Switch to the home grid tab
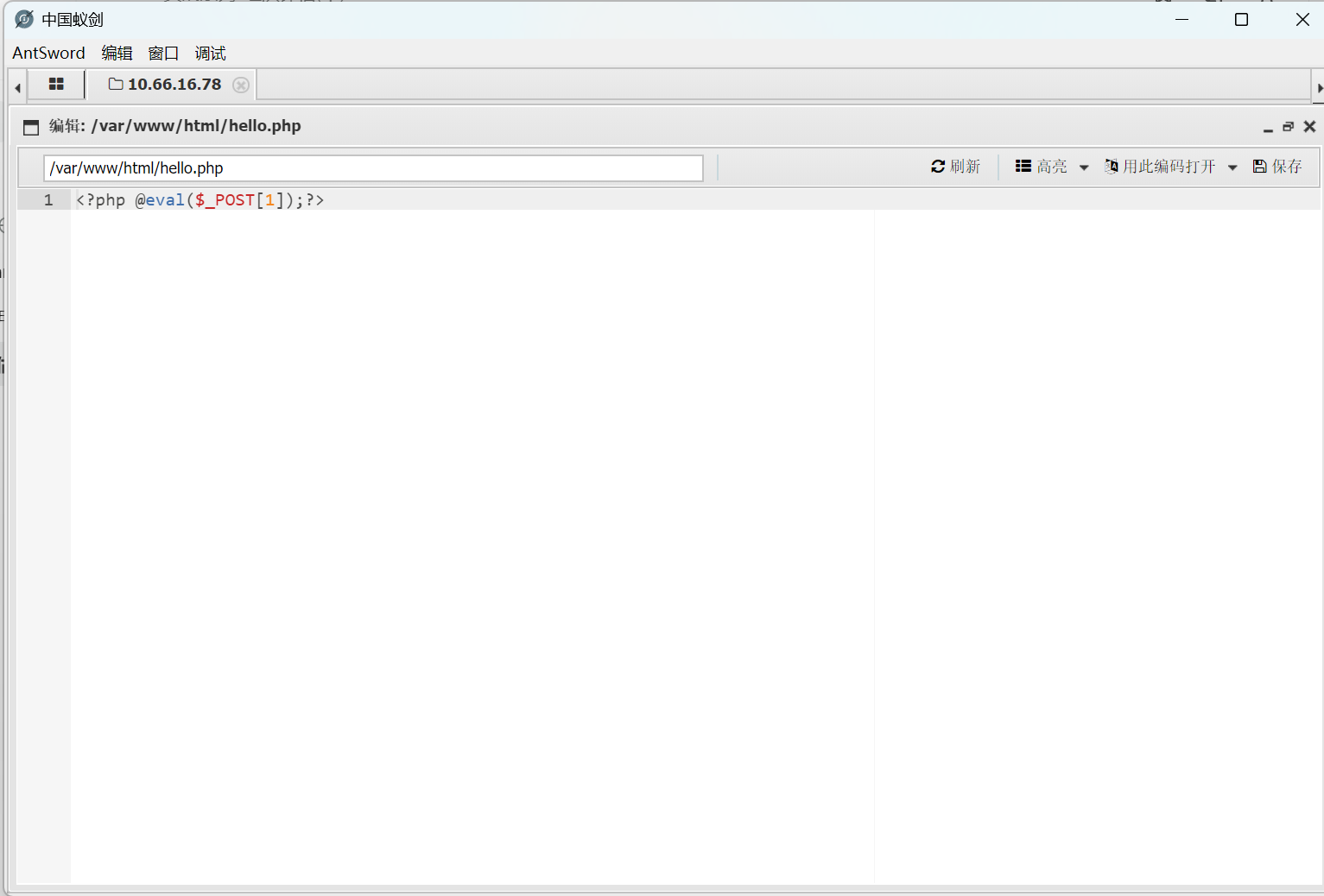The image size is (1324, 896). coord(56,85)
